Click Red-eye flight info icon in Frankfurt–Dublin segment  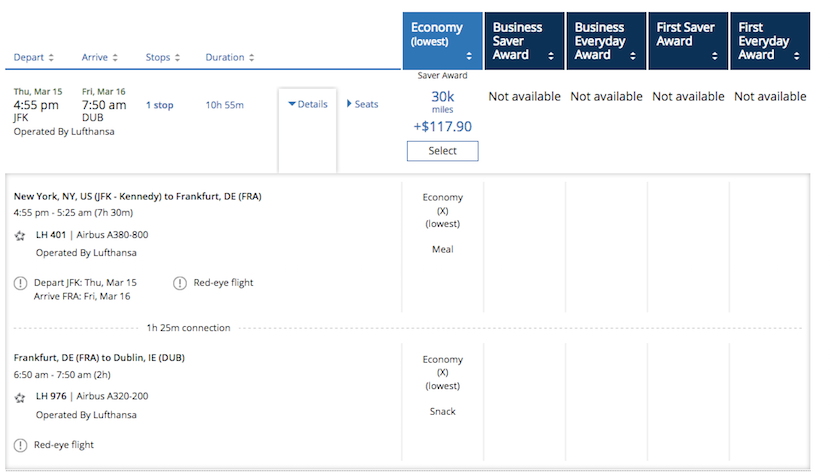coord(20,445)
